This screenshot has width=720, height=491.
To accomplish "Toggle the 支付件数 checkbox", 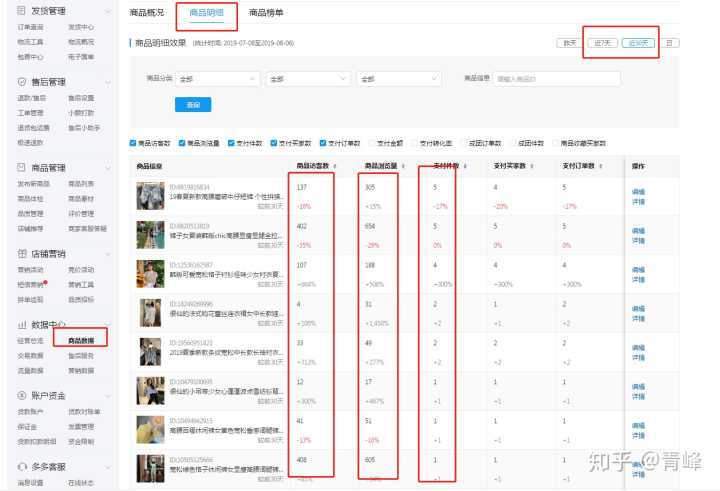I will point(231,142).
